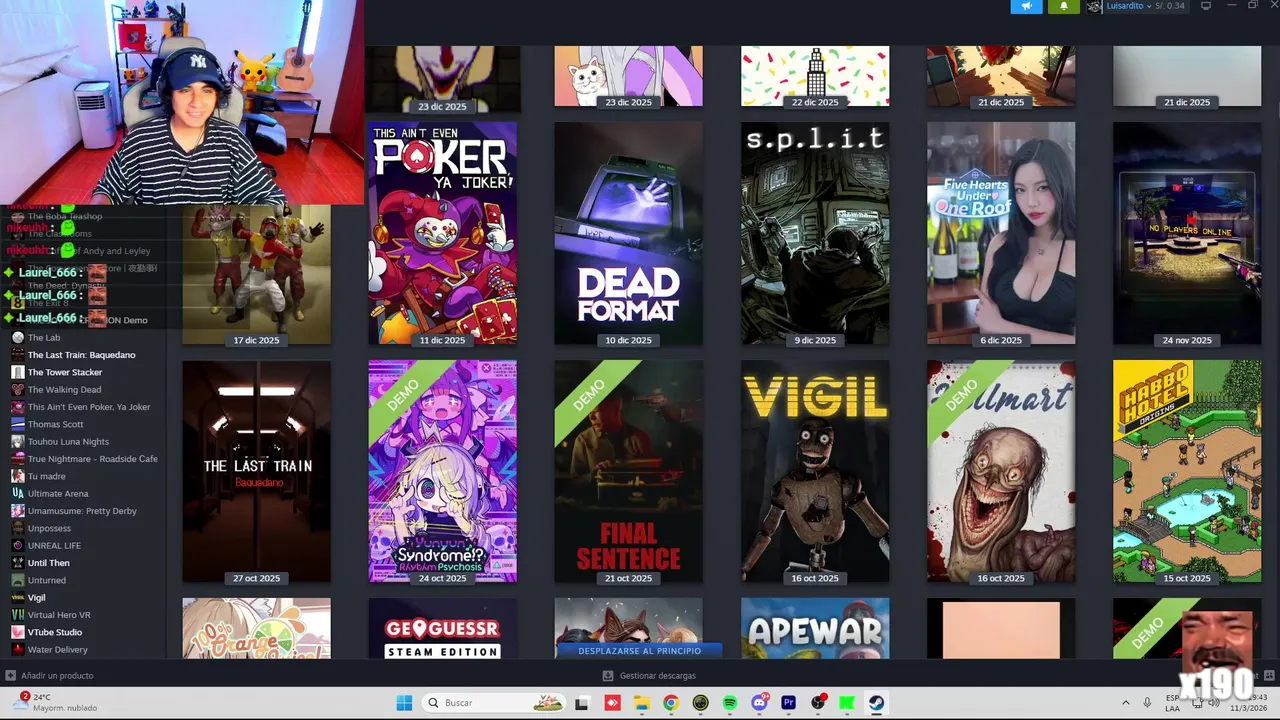1280x720 pixels.
Task: Select UNREAL LIFE in library list
Action: point(54,546)
